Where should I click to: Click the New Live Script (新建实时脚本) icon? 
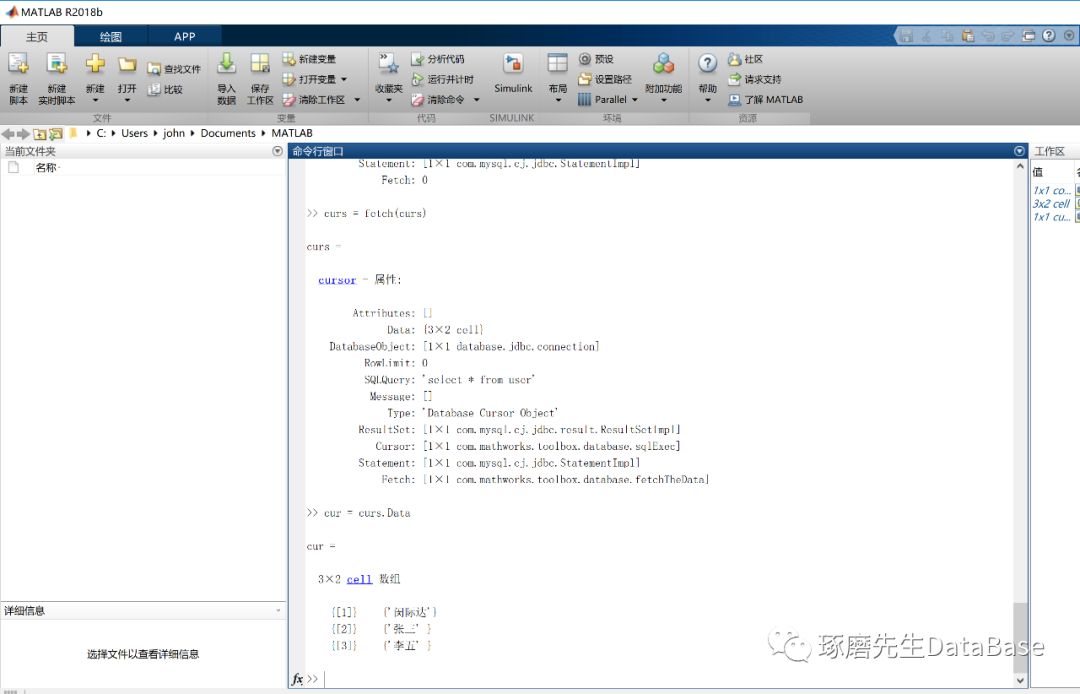tap(56, 64)
